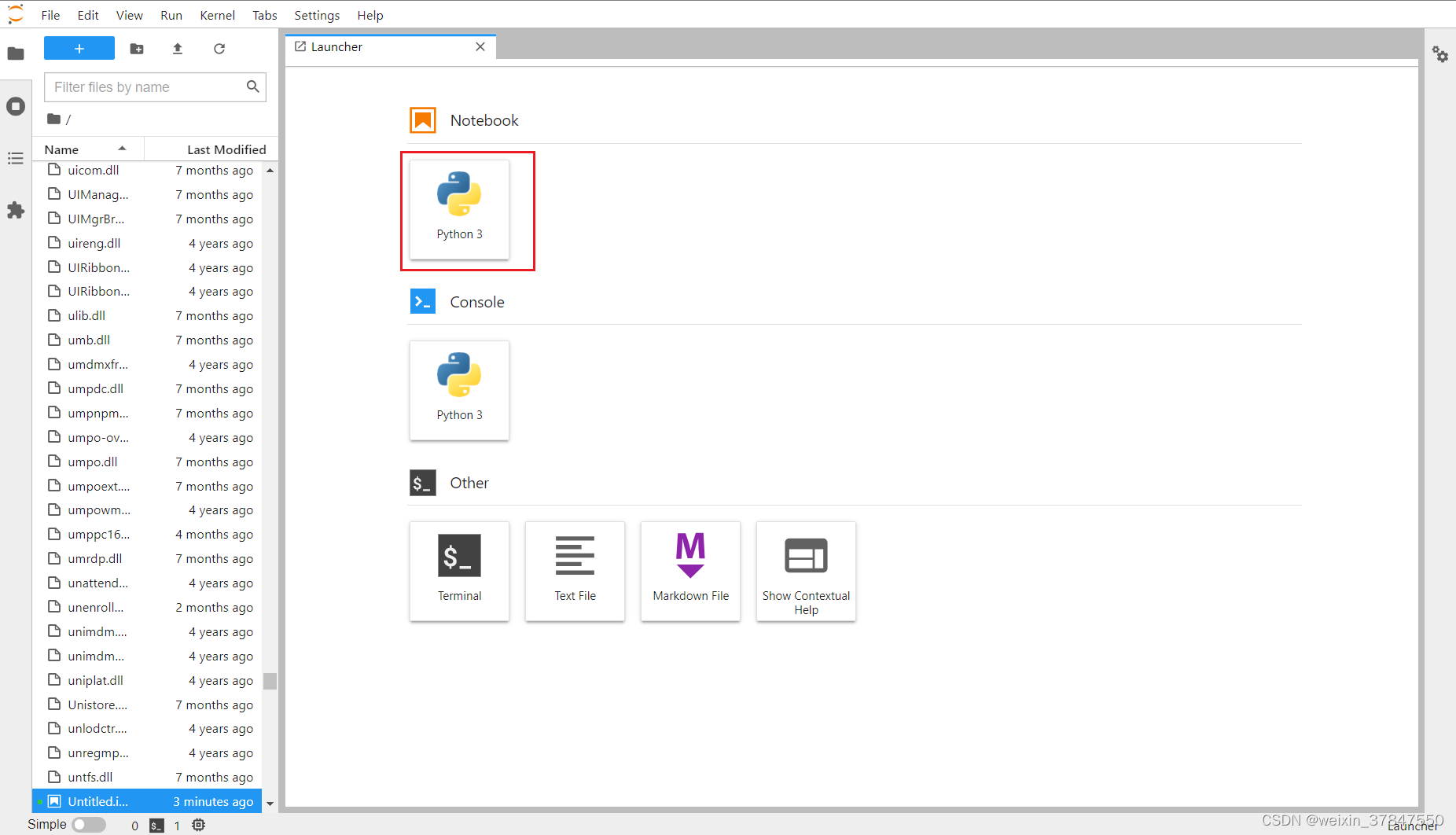Select the Untitled.i... notebook file

(x=147, y=801)
